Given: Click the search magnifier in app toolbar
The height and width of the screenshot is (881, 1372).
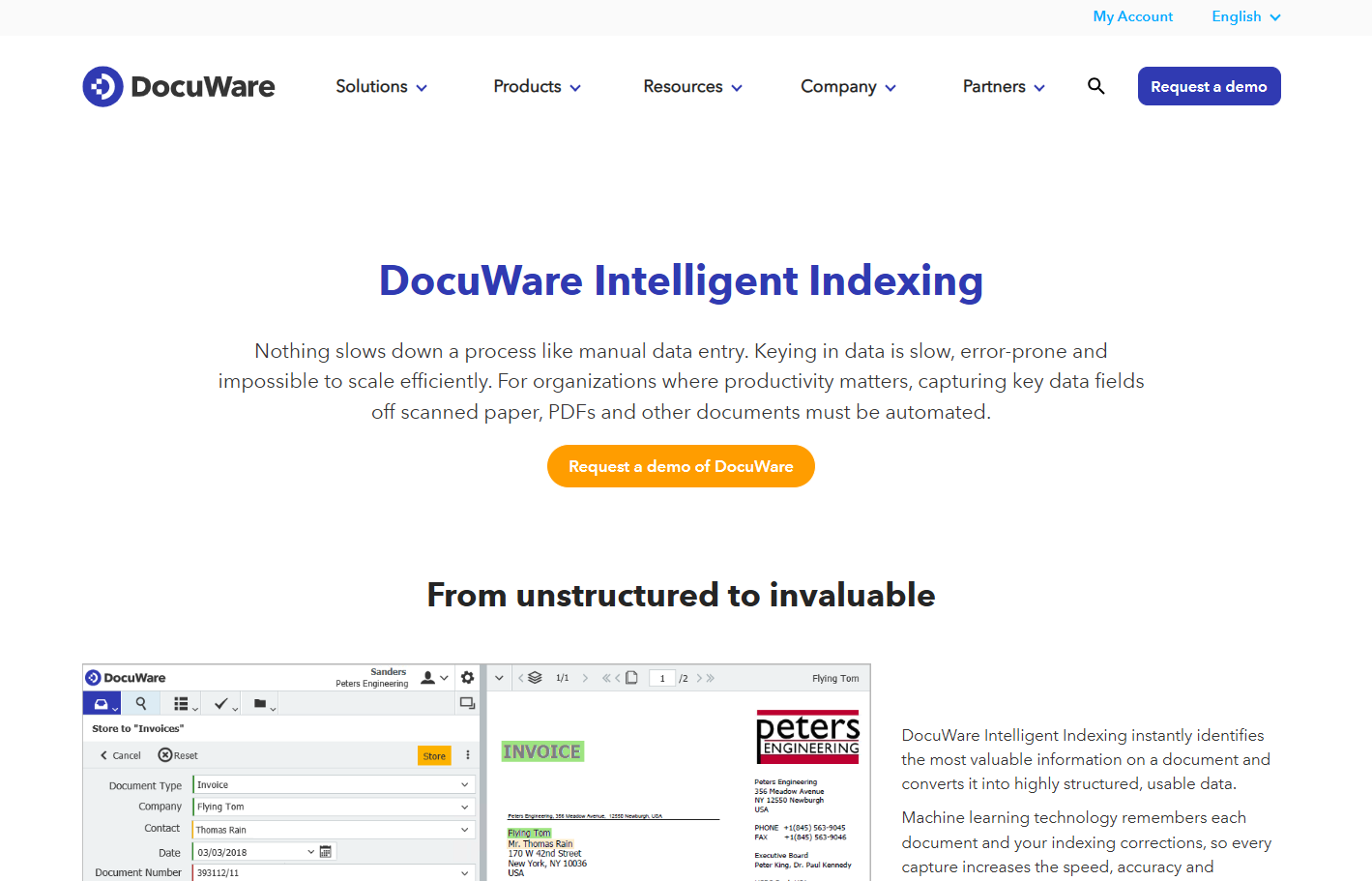Looking at the screenshot, I should pos(141,704).
